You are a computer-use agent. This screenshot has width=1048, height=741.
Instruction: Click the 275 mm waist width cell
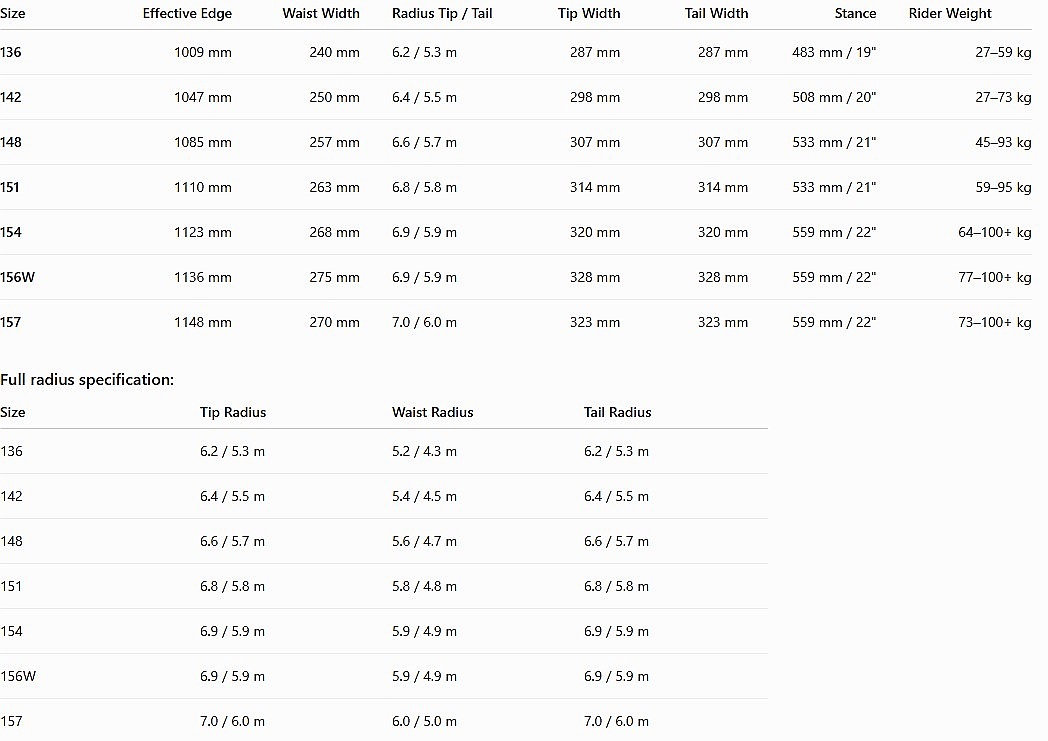334,277
